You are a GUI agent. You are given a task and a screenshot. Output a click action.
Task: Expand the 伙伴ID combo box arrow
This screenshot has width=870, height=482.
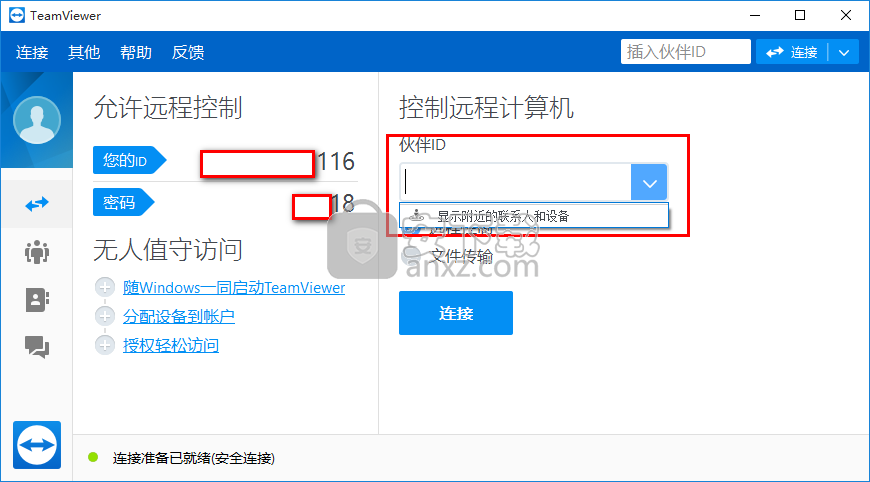click(x=649, y=182)
